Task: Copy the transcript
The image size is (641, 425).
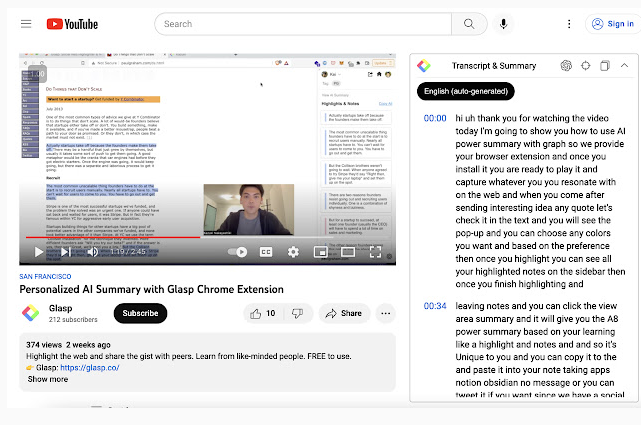Action: (x=605, y=65)
